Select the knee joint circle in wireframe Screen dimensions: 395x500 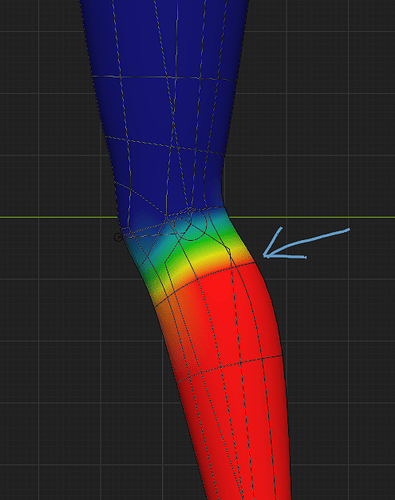coord(191,224)
